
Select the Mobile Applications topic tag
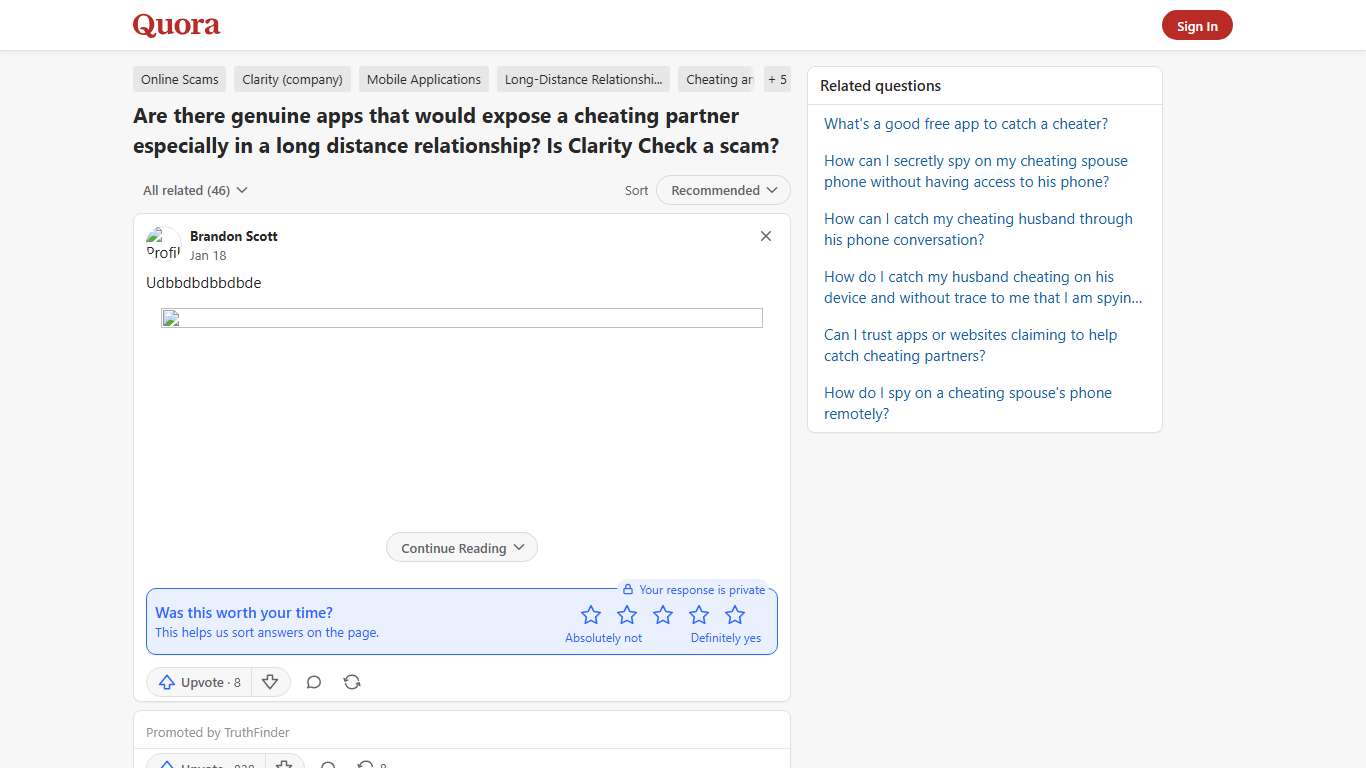click(x=424, y=80)
